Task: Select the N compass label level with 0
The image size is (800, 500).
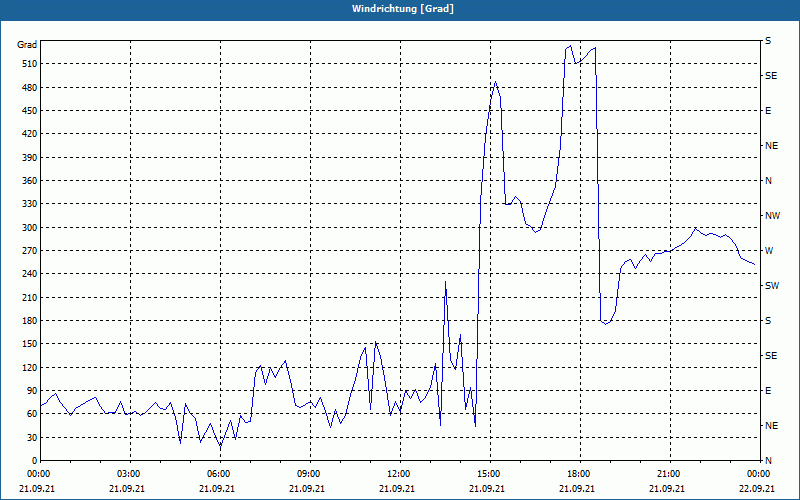Action: pos(768,461)
